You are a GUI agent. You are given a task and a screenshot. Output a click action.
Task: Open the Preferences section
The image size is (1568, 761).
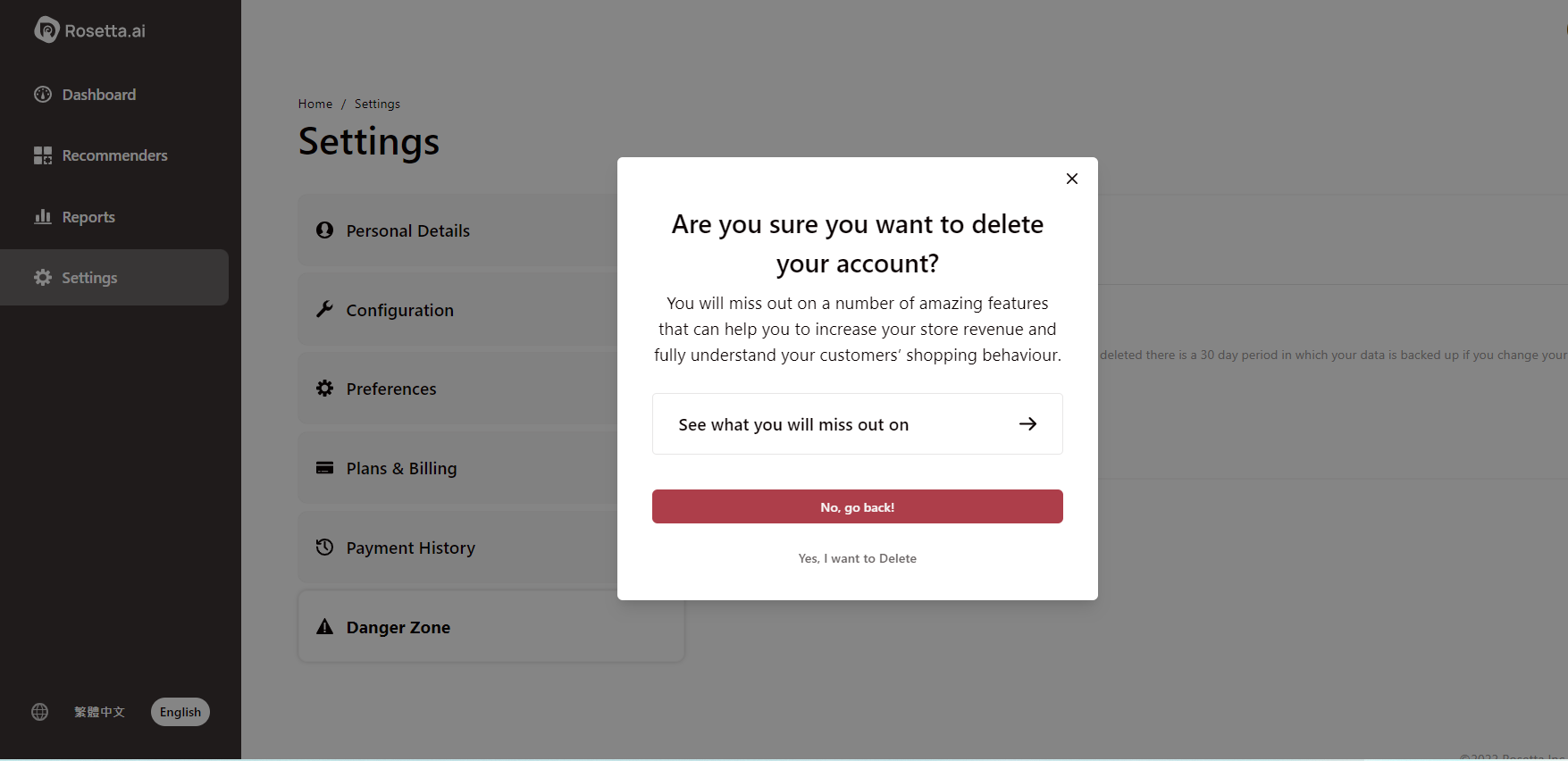457,389
